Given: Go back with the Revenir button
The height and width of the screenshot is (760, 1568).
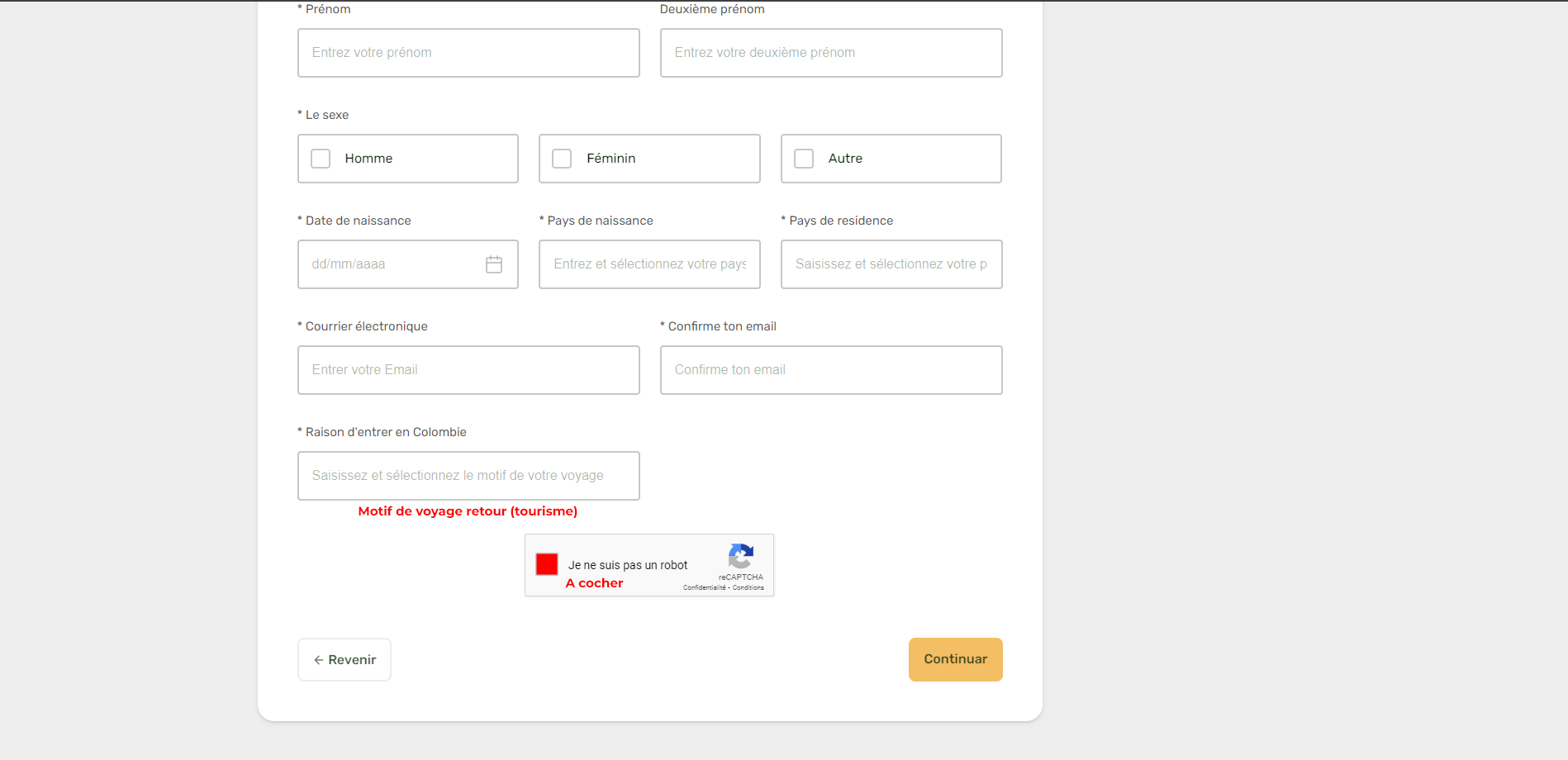Looking at the screenshot, I should click(x=344, y=660).
